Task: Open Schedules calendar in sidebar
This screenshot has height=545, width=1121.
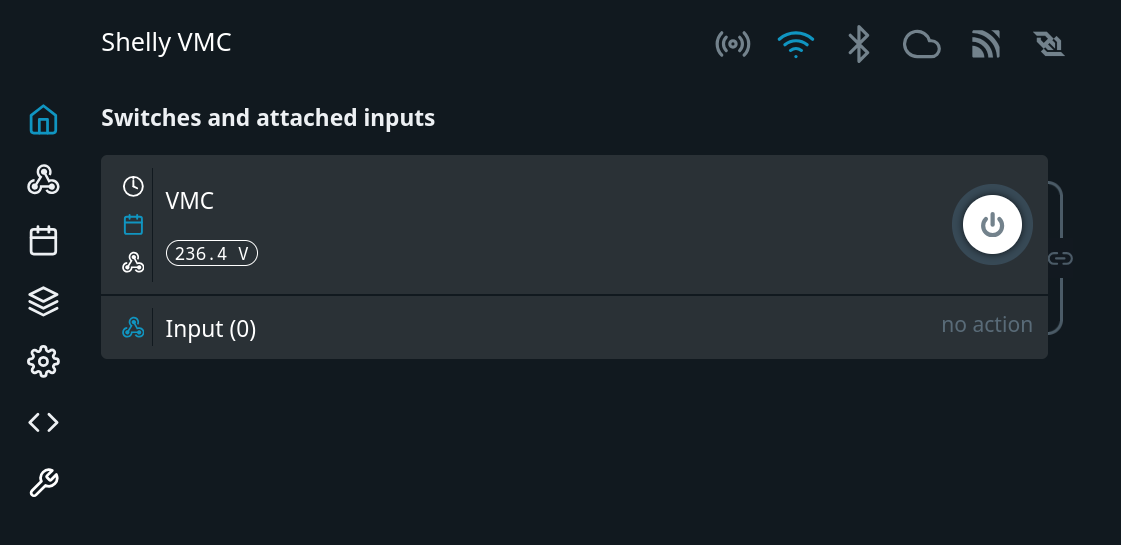Action: 43,241
